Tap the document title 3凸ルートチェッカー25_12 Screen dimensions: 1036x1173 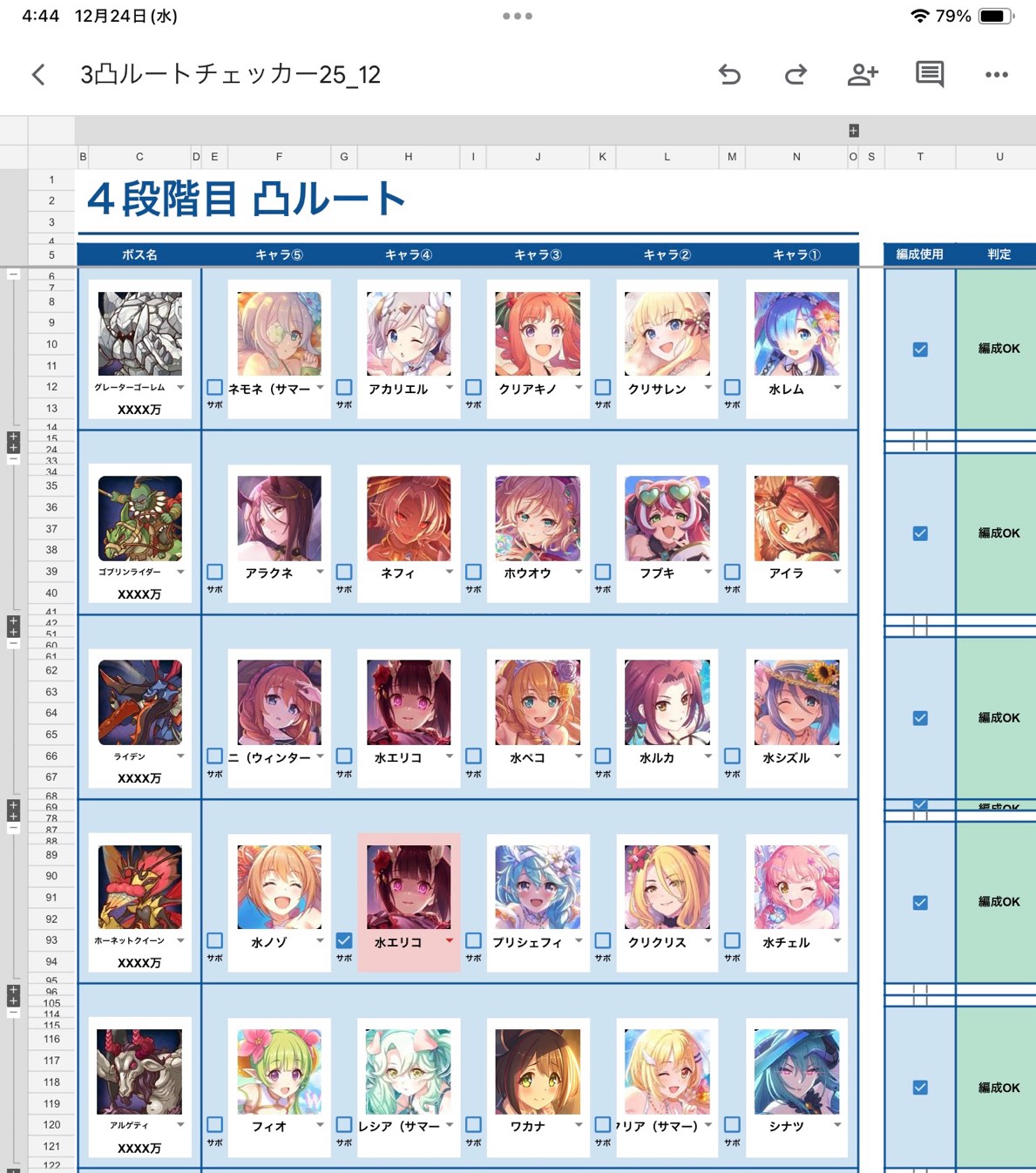point(230,75)
